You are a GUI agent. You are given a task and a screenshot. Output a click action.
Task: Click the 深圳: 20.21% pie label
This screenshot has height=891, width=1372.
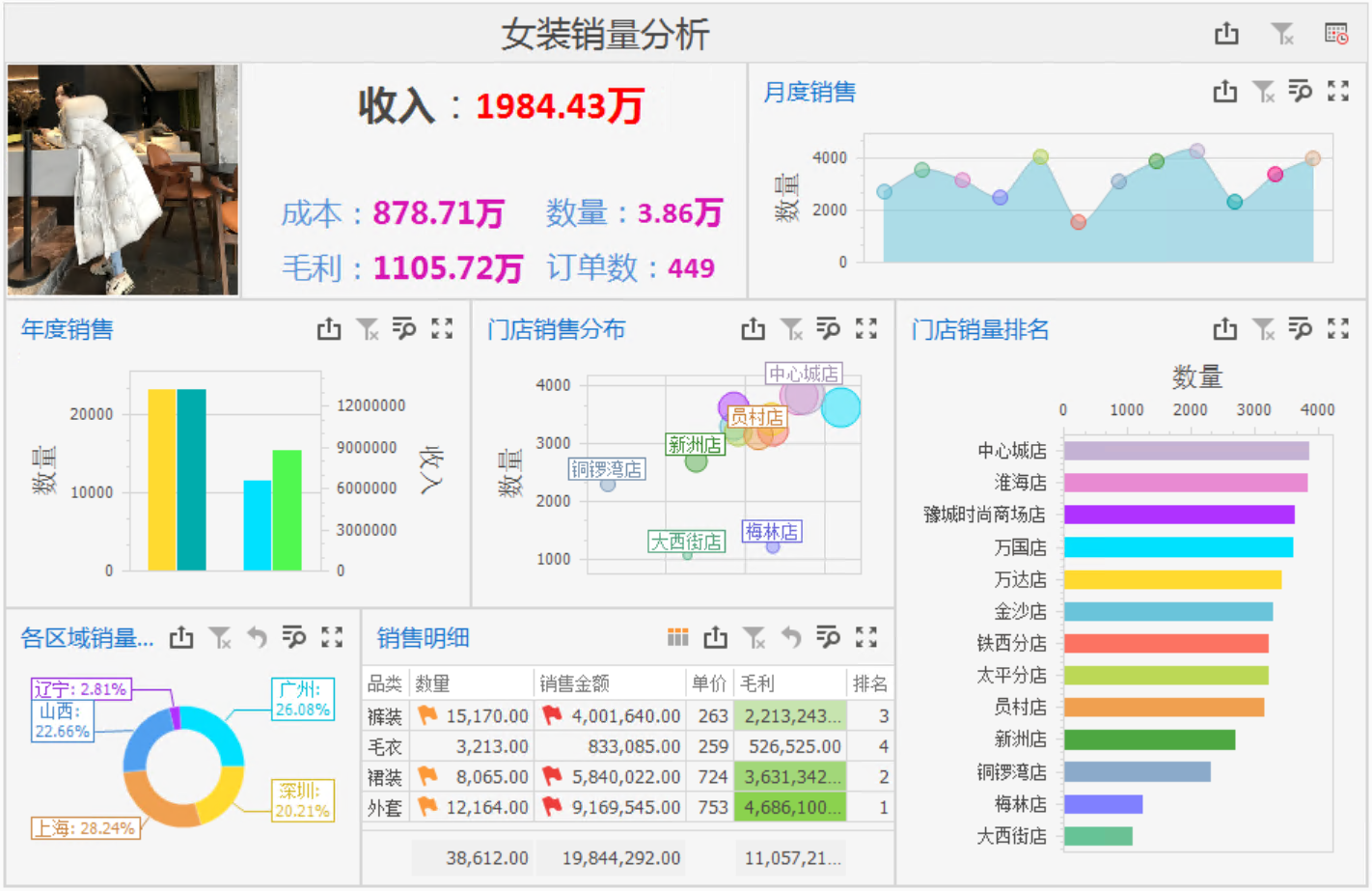303,800
